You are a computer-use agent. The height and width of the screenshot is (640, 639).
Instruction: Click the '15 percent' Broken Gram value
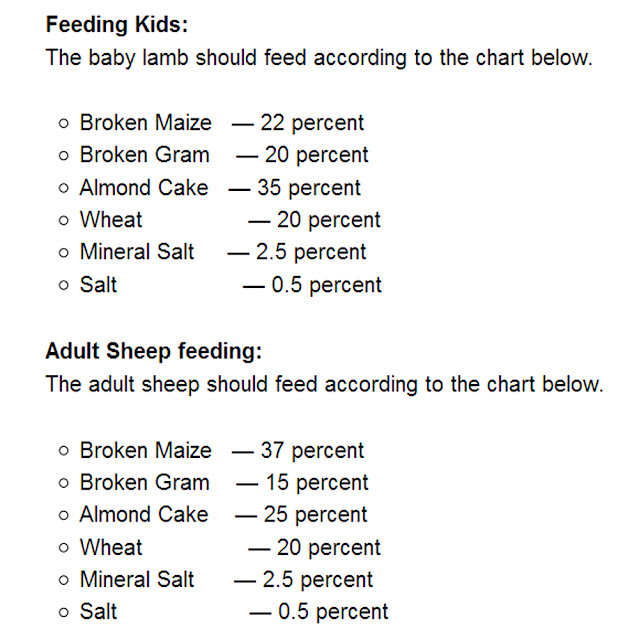tap(317, 483)
